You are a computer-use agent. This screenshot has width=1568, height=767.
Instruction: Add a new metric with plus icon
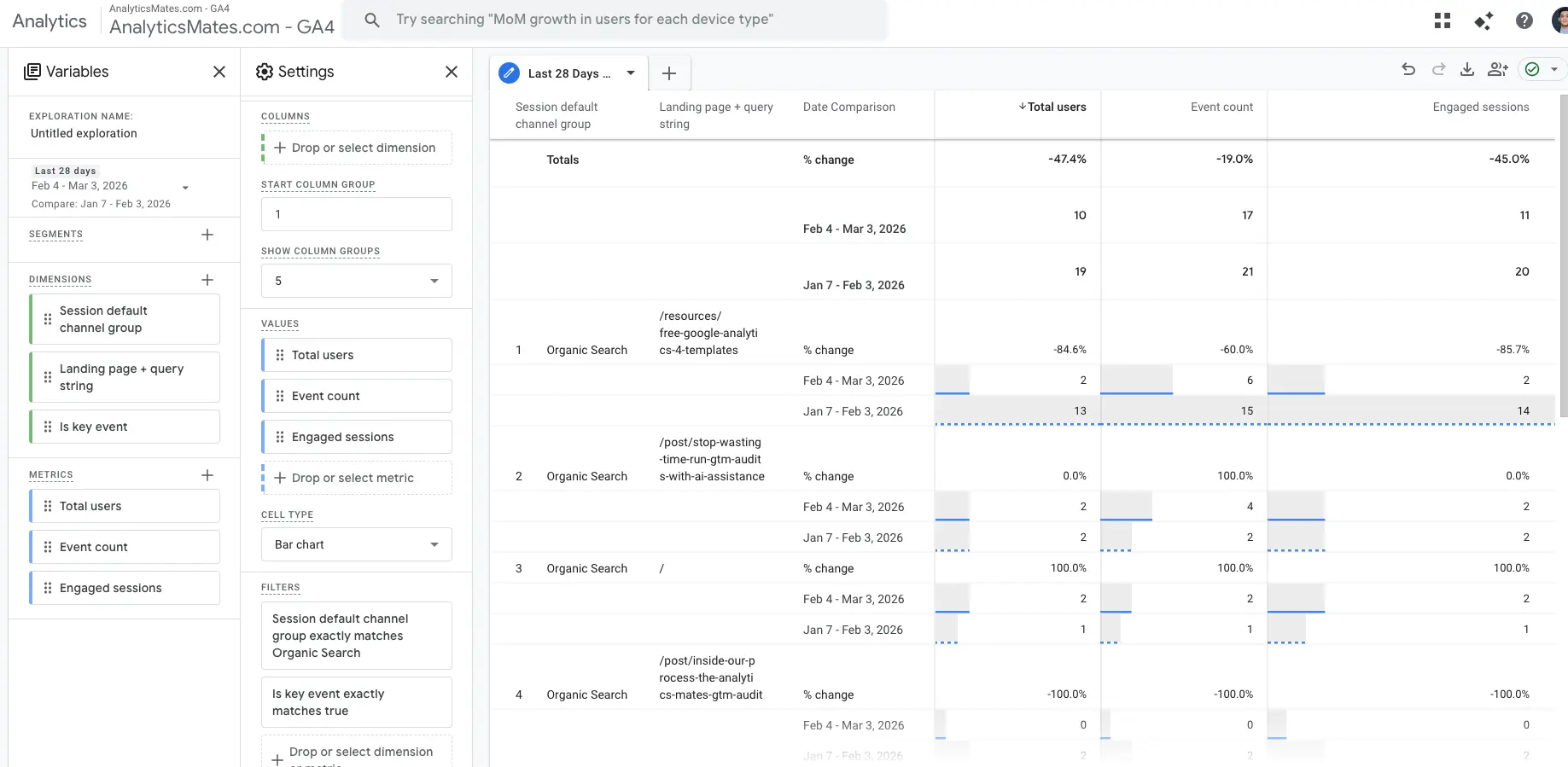(207, 475)
